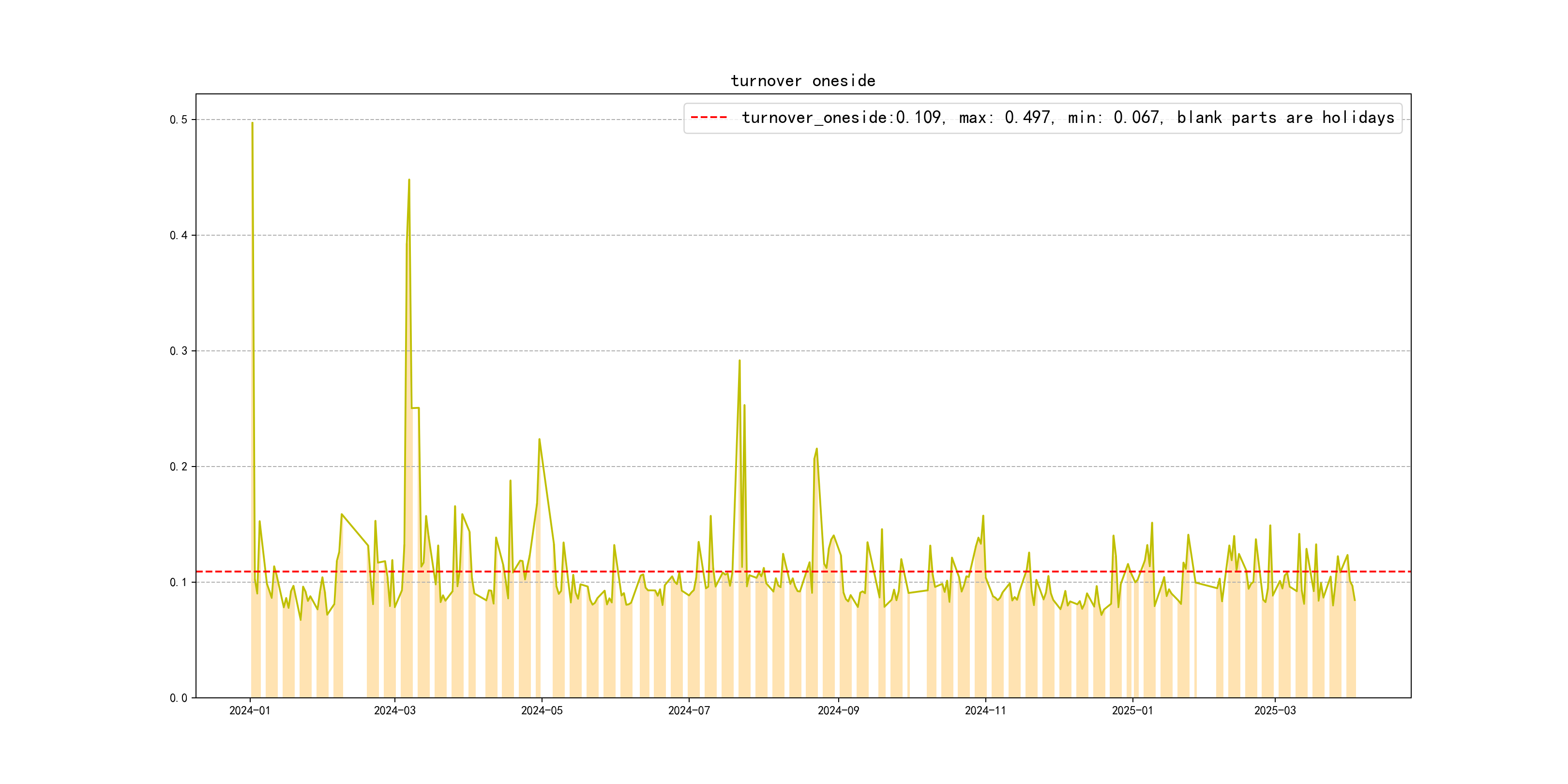Click the 0.45 spike peak in March 2024
This screenshot has width=1568, height=784.
[x=409, y=180]
